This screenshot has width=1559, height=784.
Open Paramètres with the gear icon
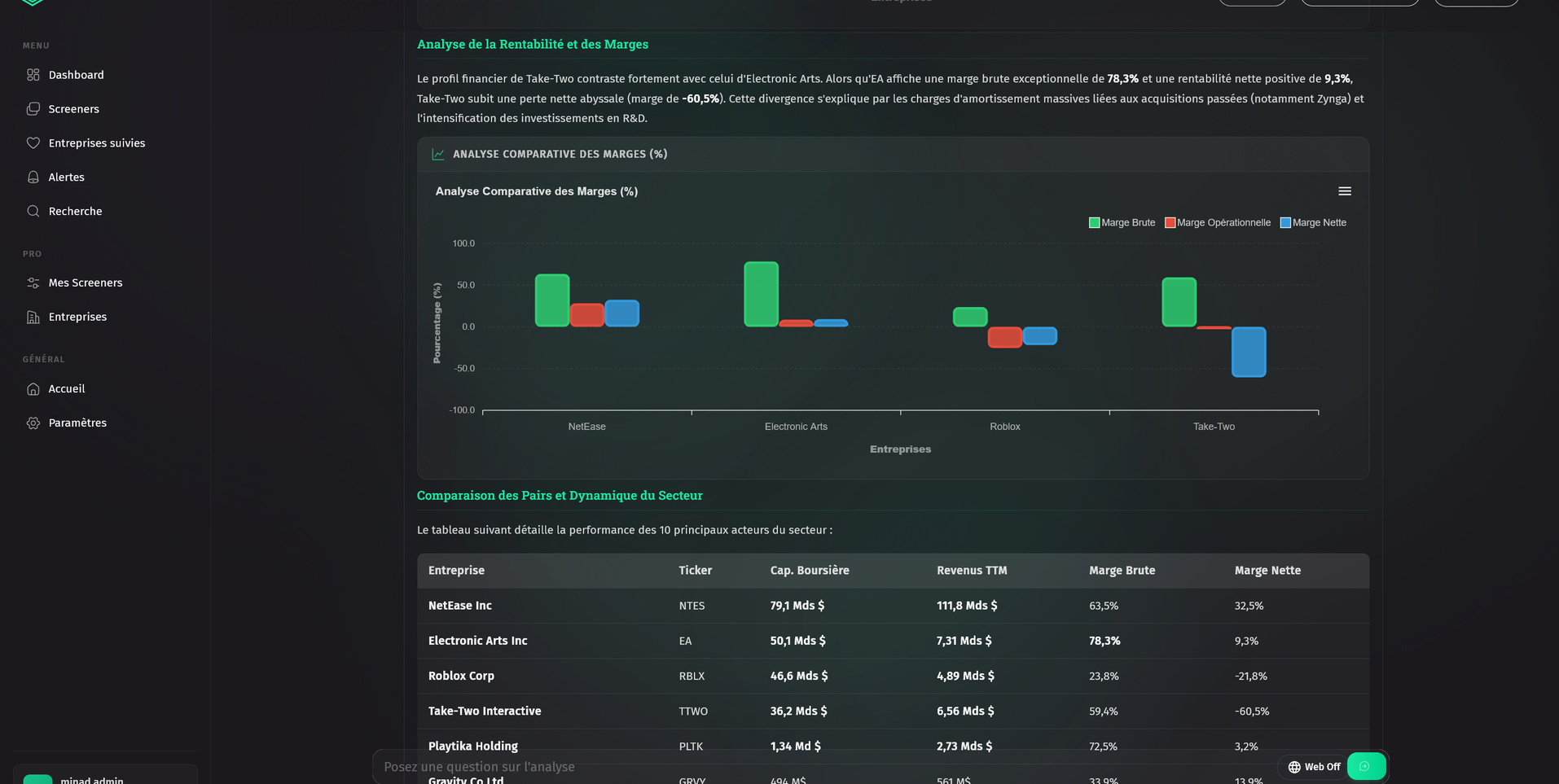coord(33,423)
